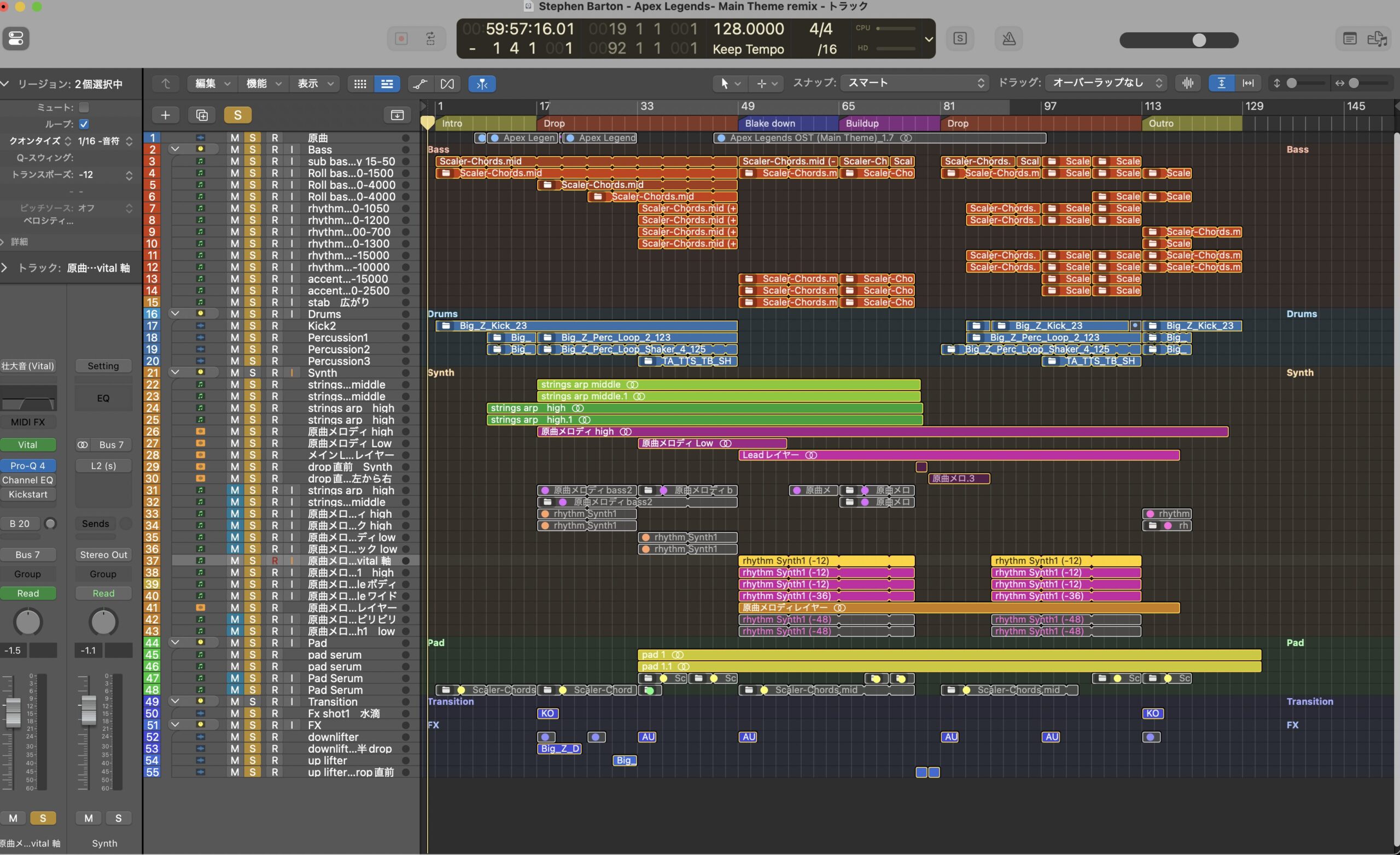
Task: Uncheck the Loop checkbox
Action: point(84,124)
